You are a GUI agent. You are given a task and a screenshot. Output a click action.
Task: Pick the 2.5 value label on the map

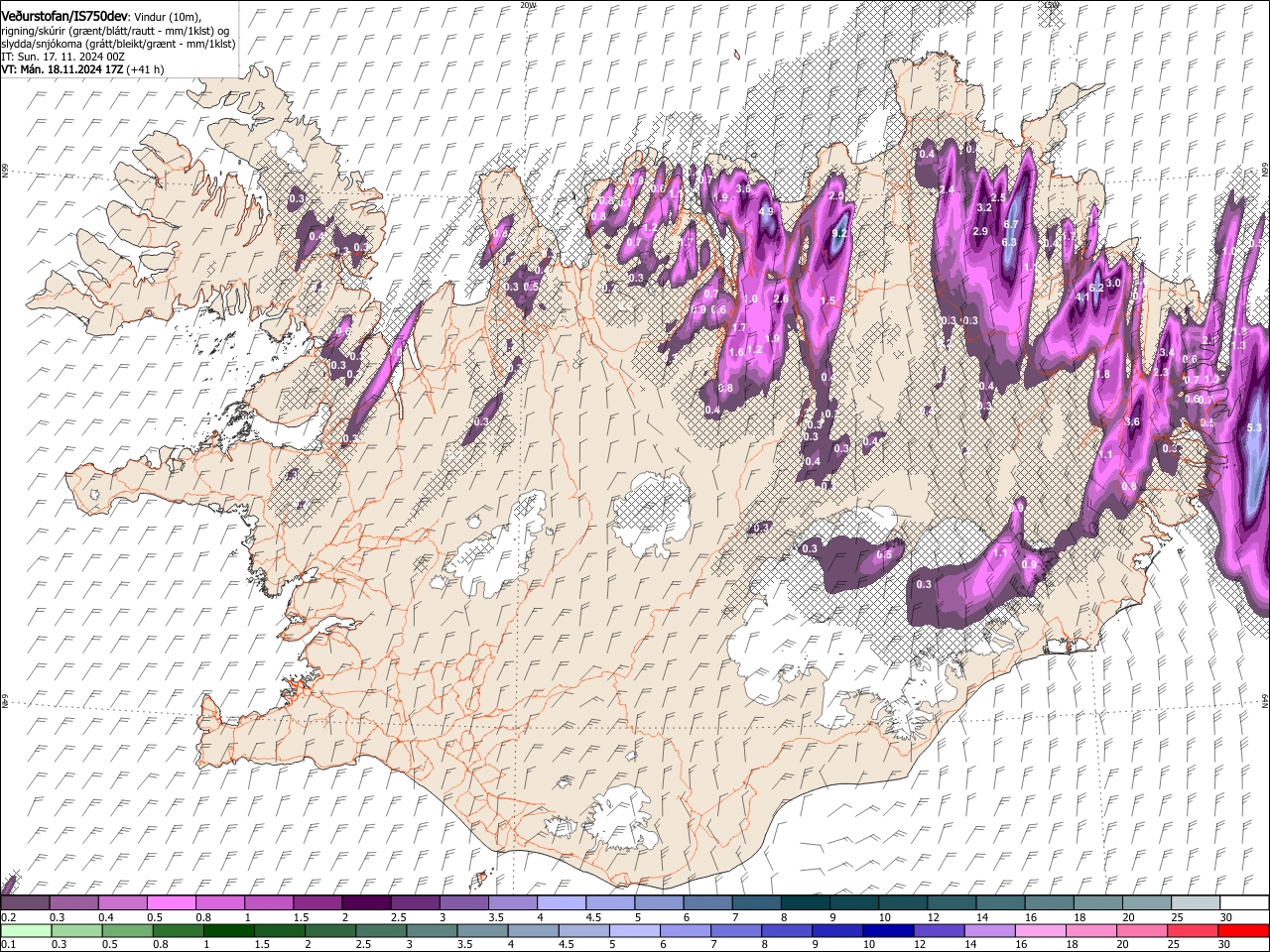coord(997,197)
